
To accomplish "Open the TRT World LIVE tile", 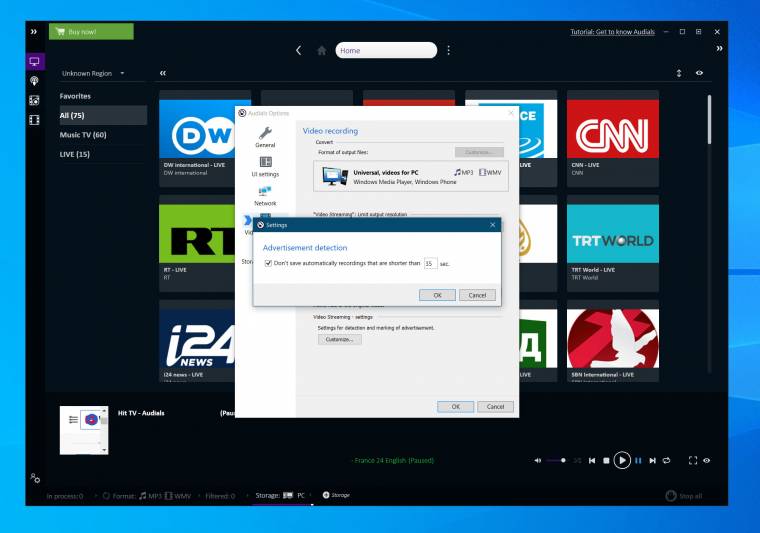I will (x=613, y=243).
